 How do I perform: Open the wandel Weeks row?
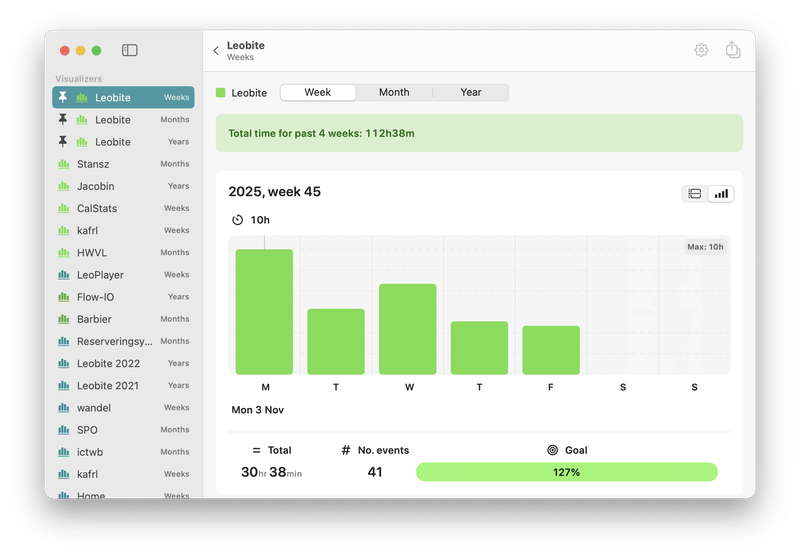123,408
